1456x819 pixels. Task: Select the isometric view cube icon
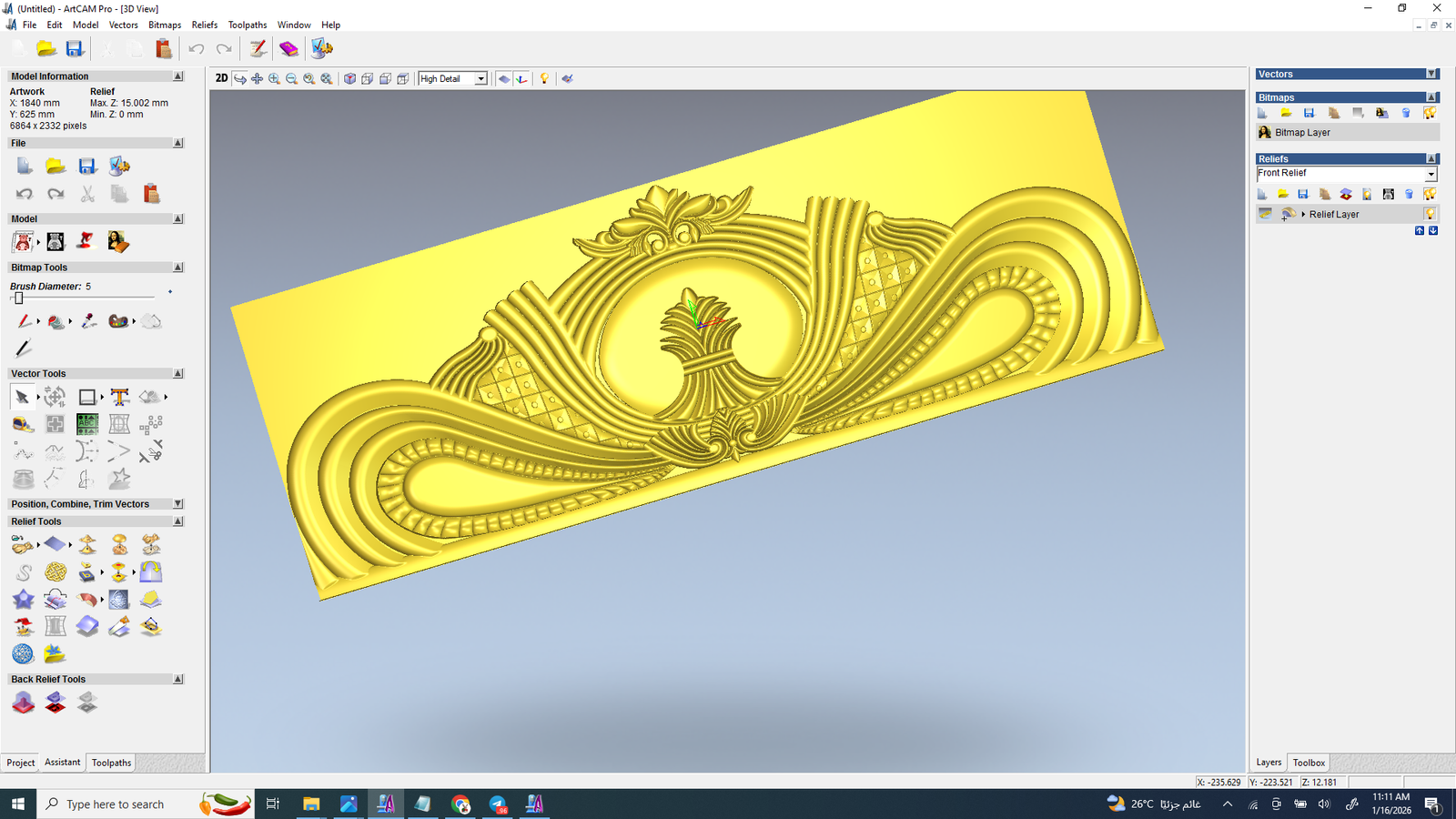point(349,79)
